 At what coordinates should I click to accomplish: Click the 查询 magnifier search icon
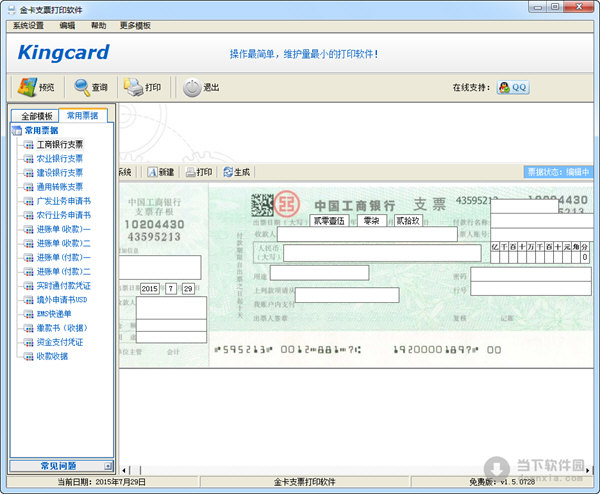[82, 87]
